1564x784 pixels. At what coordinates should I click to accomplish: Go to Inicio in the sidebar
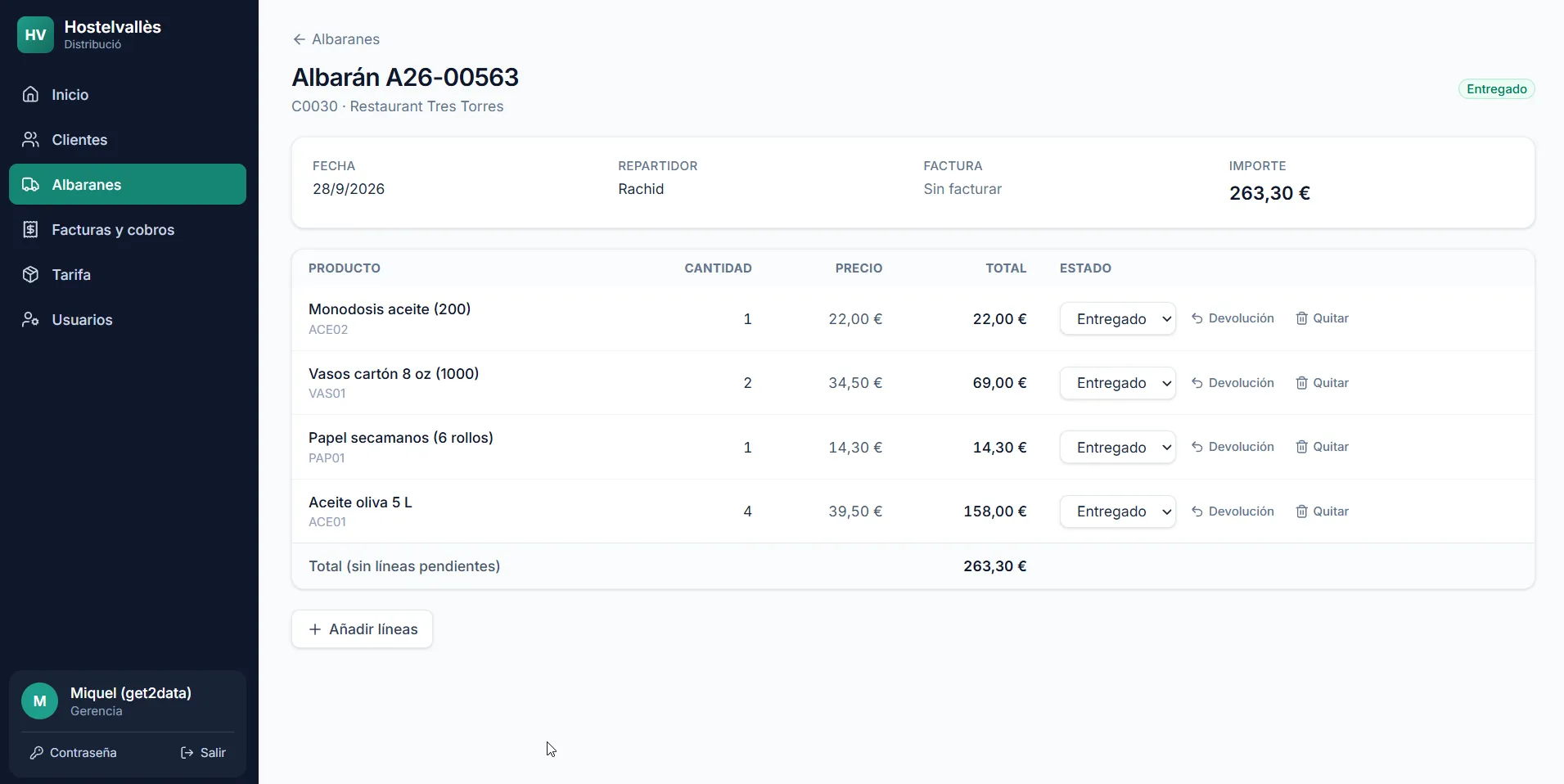click(128, 94)
